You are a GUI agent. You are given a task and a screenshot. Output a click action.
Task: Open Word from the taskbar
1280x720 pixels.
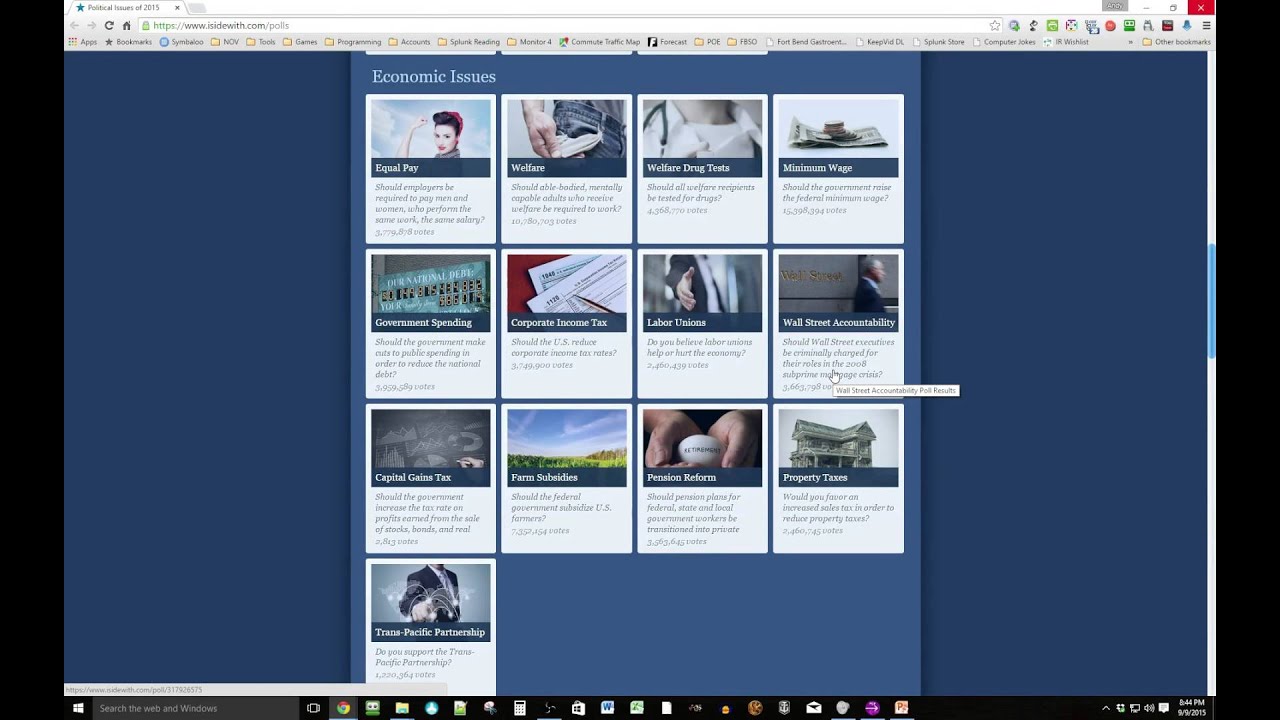click(x=607, y=708)
